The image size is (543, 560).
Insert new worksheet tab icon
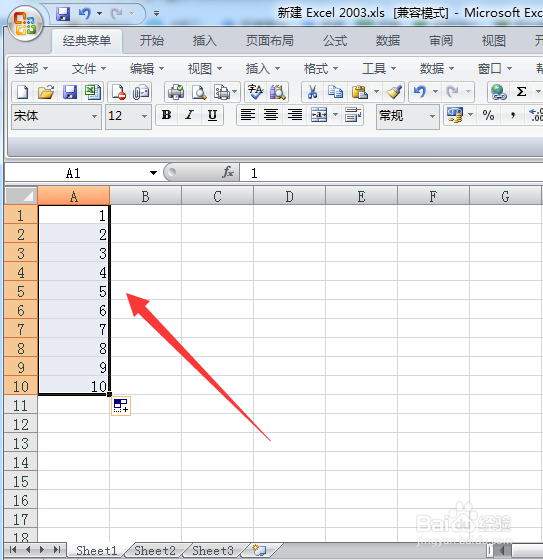(259, 550)
